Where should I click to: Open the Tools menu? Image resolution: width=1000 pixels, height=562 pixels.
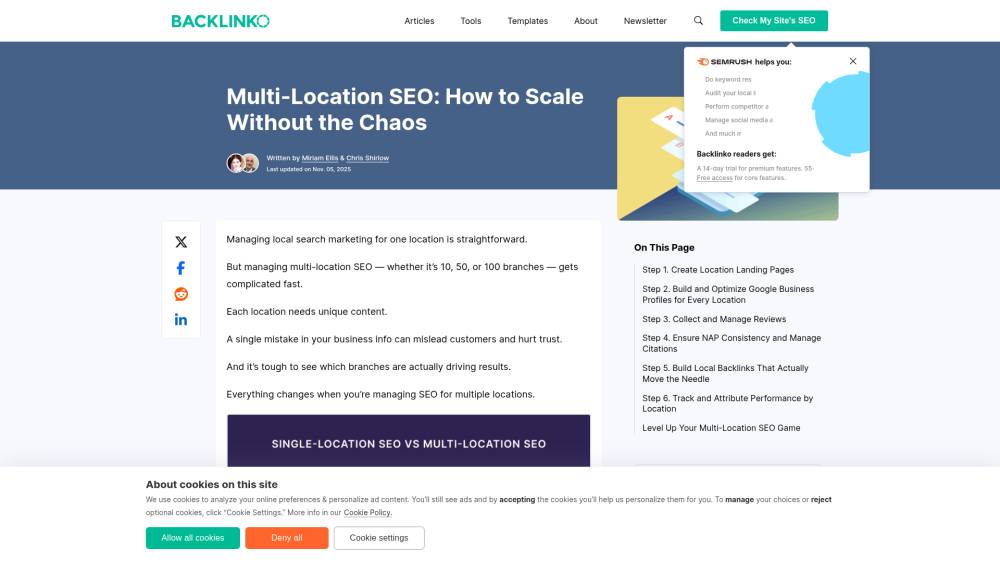[x=471, y=21]
